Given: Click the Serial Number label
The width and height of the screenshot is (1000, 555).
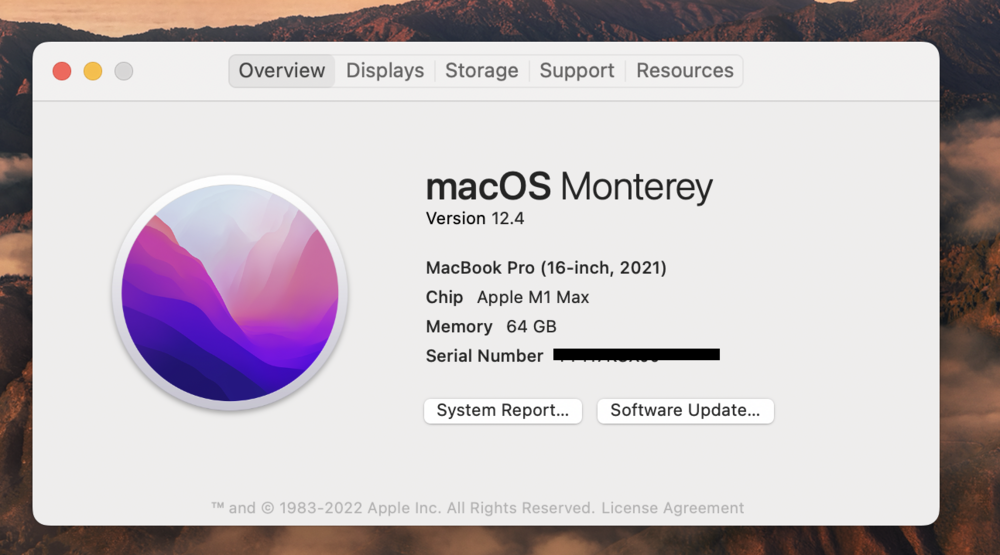Looking at the screenshot, I should [x=484, y=356].
